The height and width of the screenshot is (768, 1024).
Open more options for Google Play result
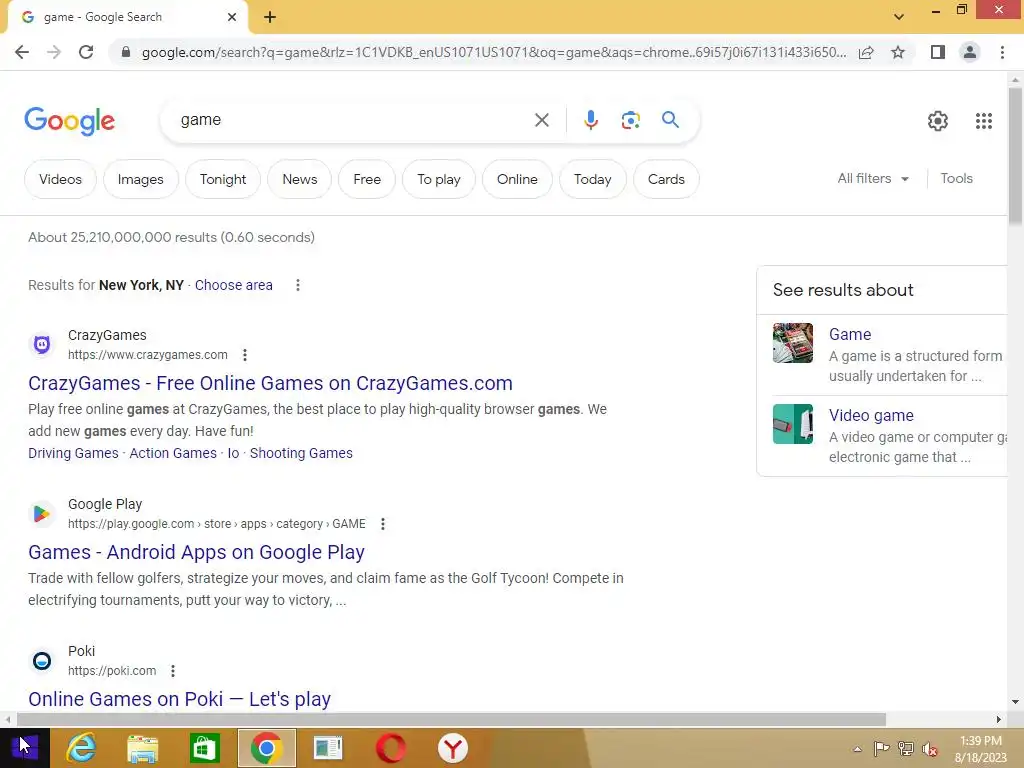point(383,524)
